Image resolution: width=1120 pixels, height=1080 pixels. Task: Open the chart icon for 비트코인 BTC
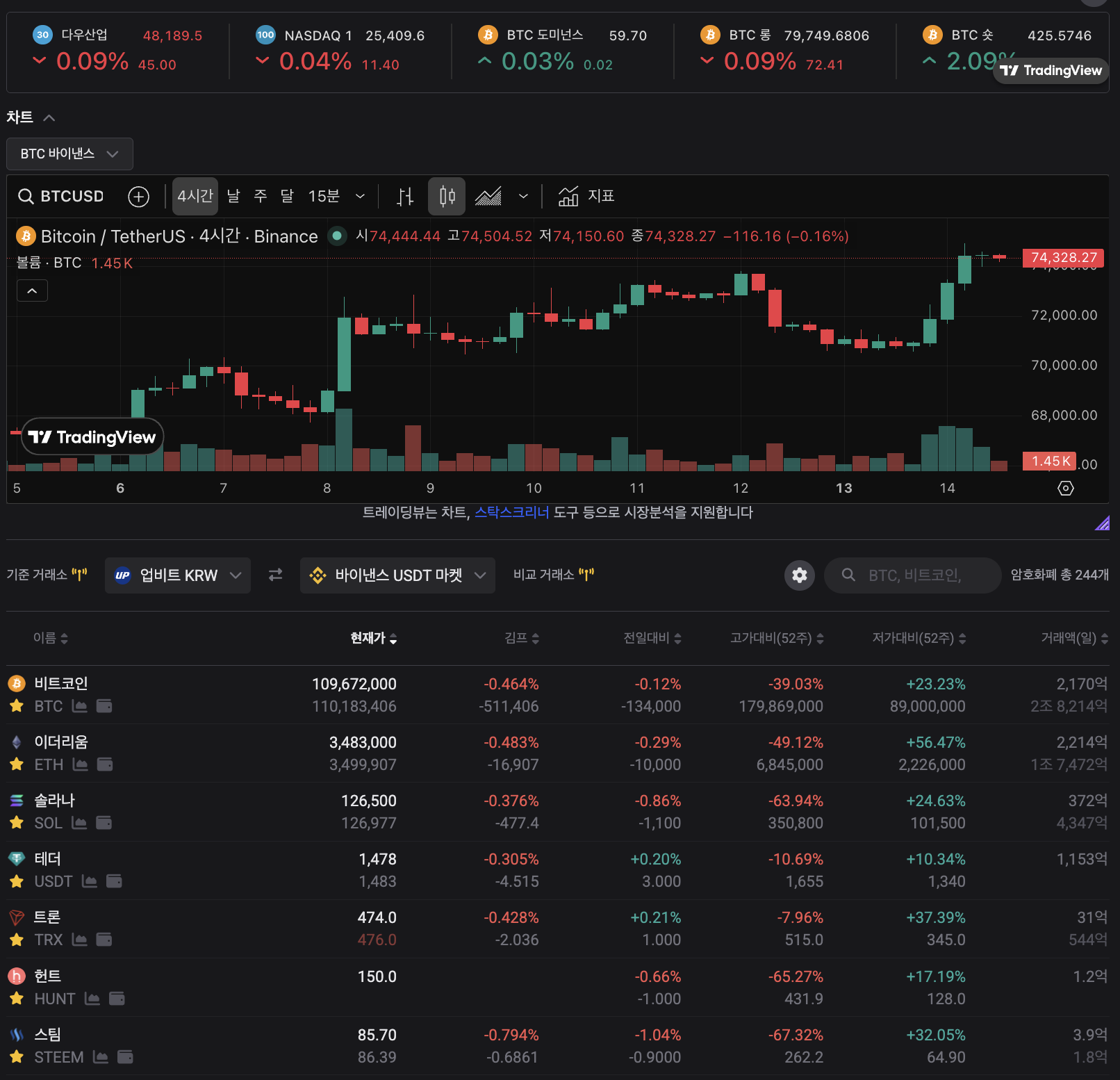point(80,706)
